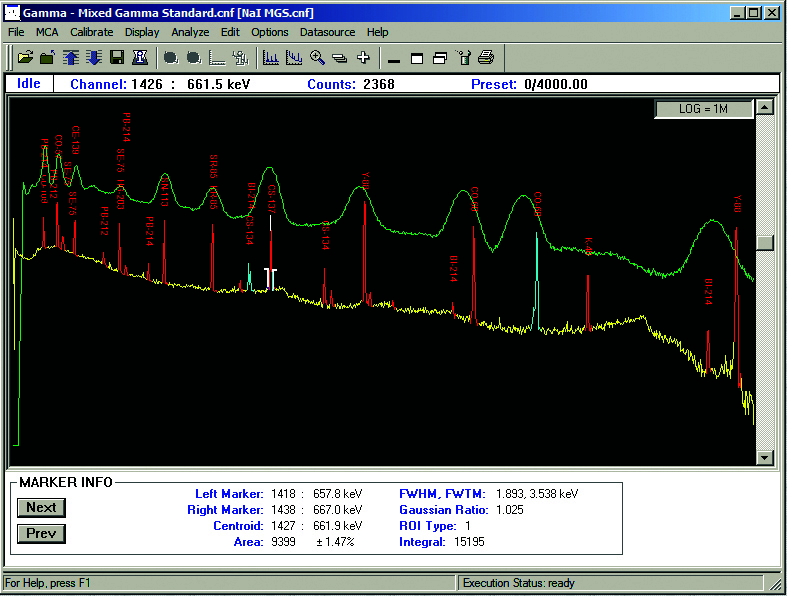Print using the printer toolbar icon
This screenshot has height=596, width=787.
coord(486,58)
